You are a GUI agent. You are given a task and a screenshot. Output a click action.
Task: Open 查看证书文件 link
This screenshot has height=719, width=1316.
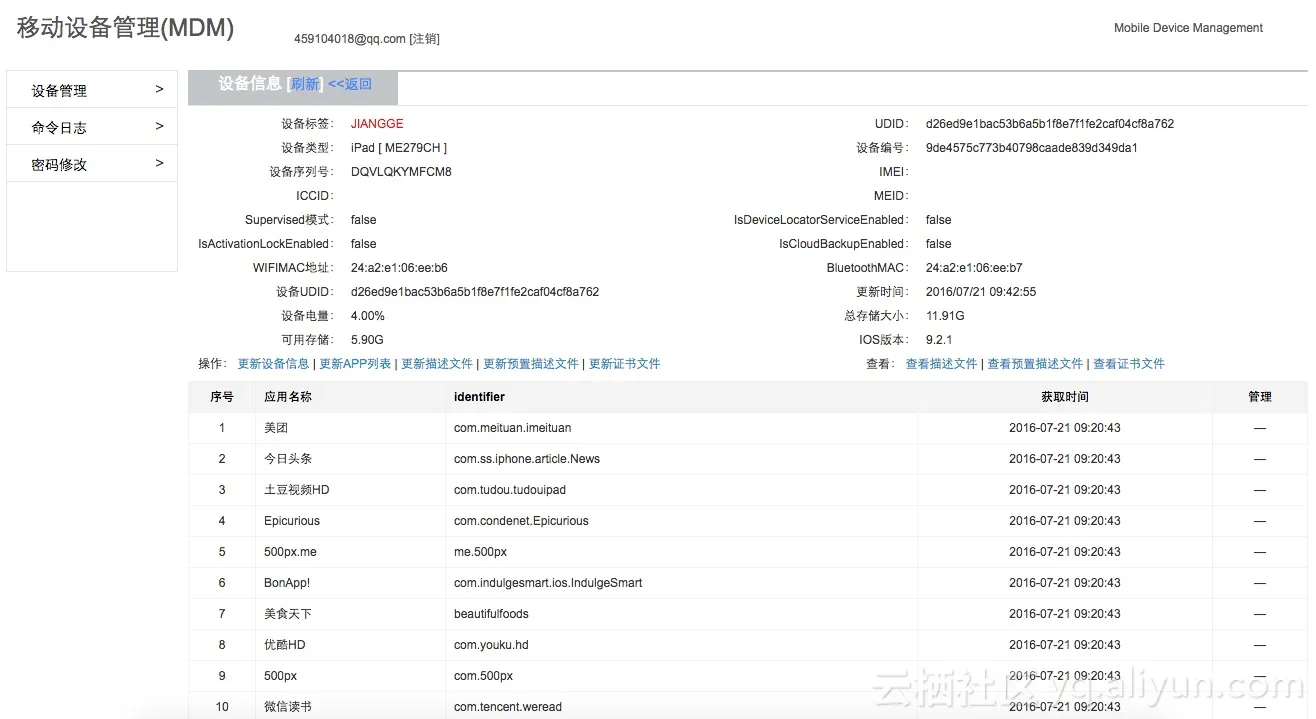point(1129,364)
